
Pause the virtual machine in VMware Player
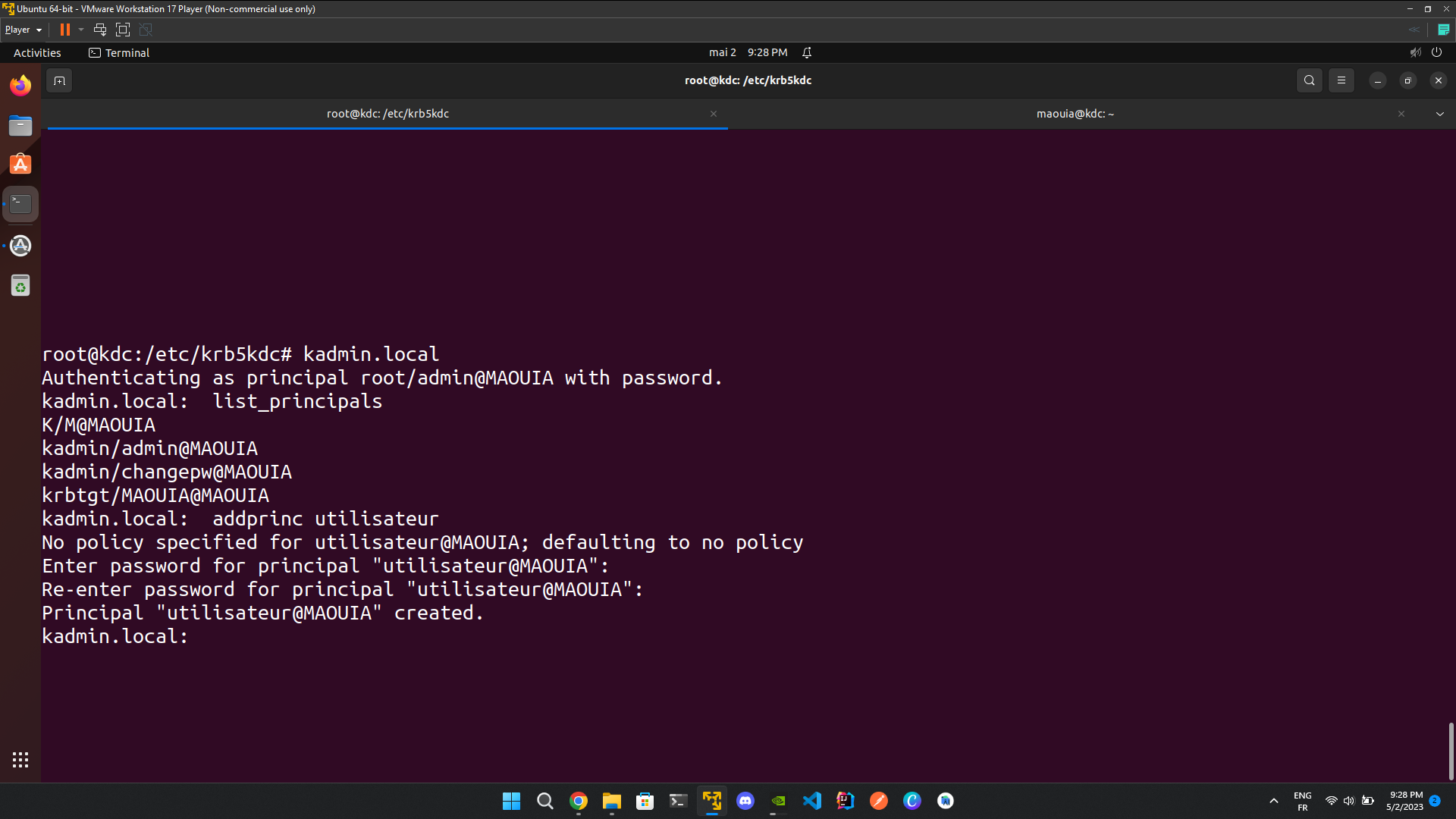[65, 30]
